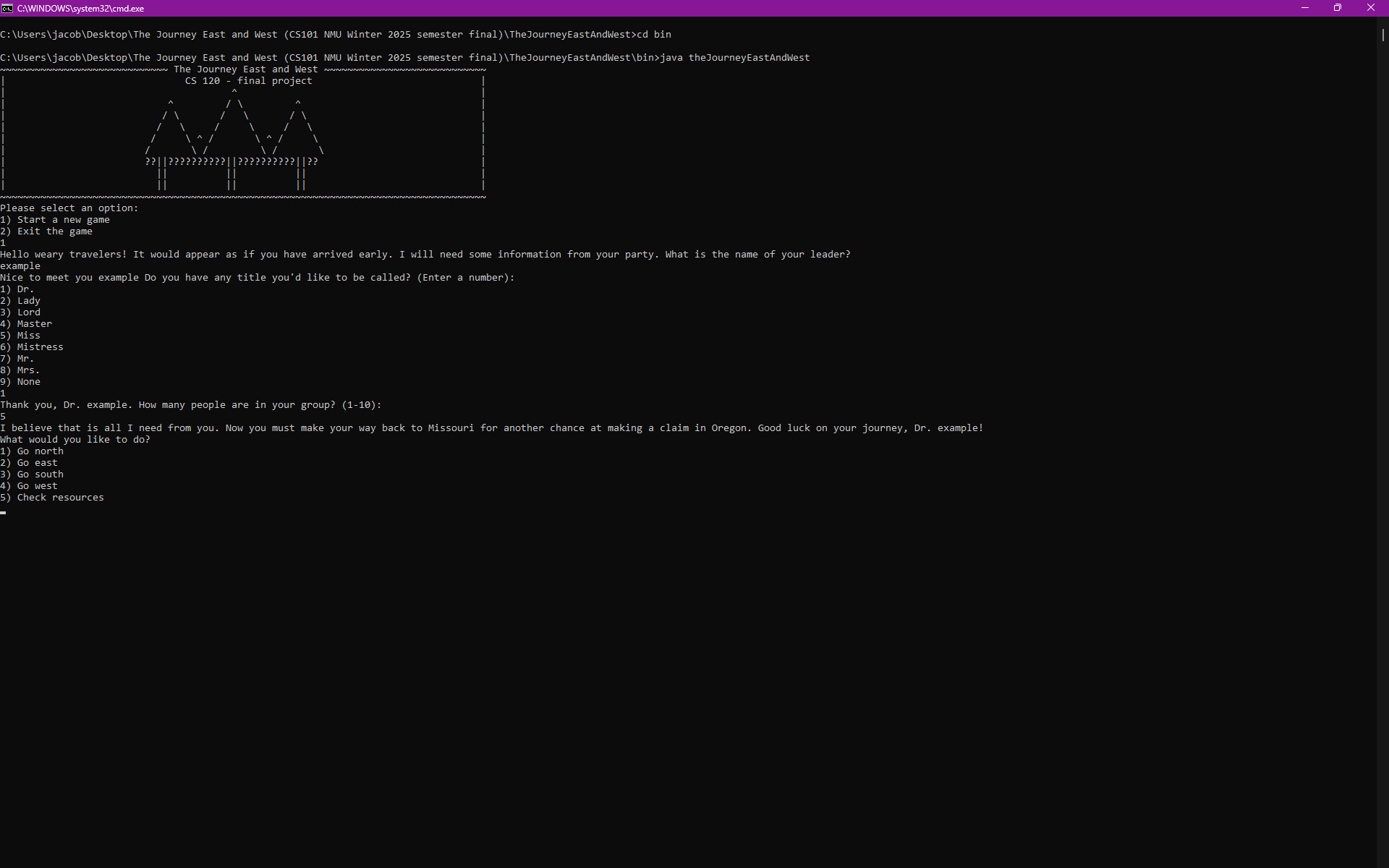Choose '4) Go west' action

pos(29,485)
